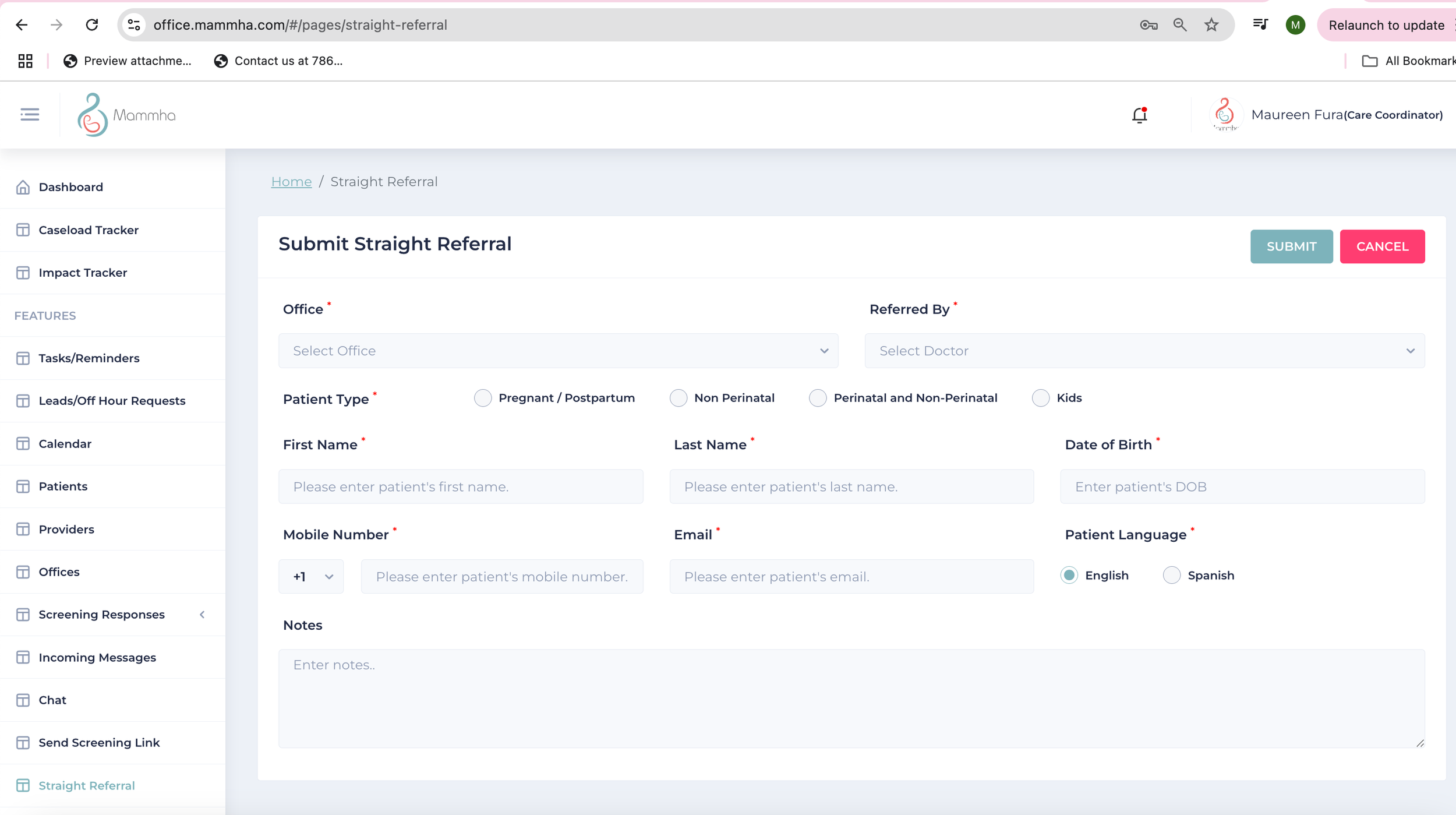Toggle the hamburger sidebar menu icon
Image resolution: width=1456 pixels, height=815 pixels.
30,114
